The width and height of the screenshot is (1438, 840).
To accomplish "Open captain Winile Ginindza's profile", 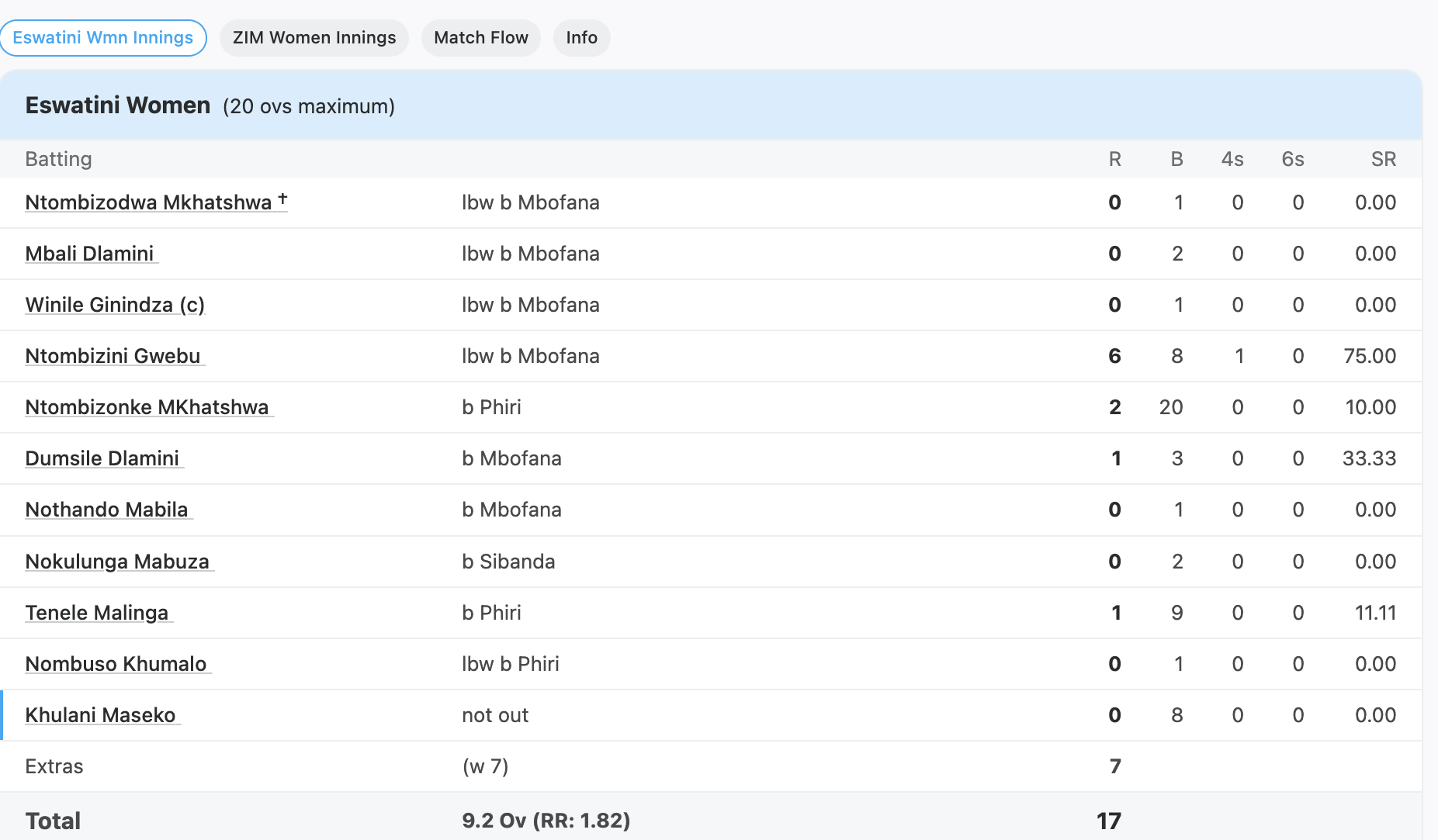I will tap(115, 305).
